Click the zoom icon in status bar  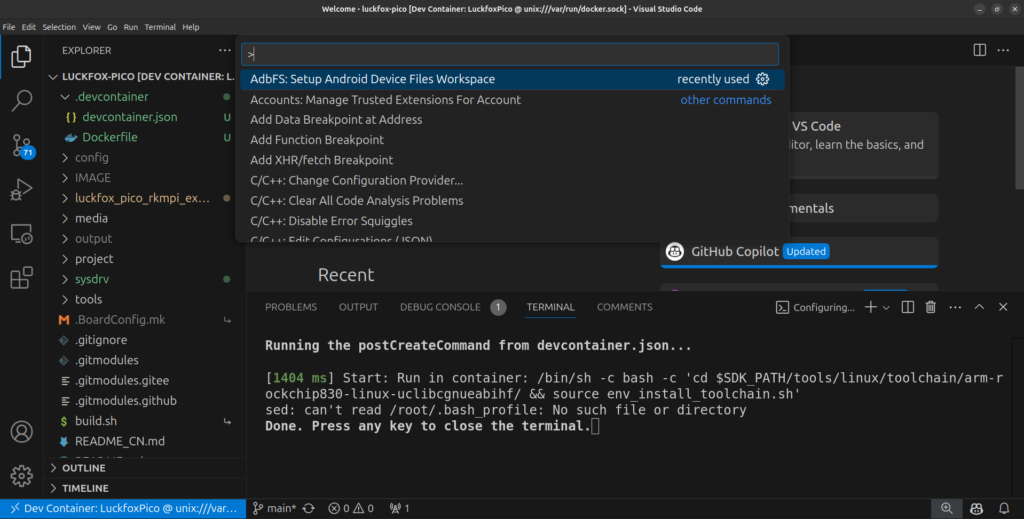946,509
